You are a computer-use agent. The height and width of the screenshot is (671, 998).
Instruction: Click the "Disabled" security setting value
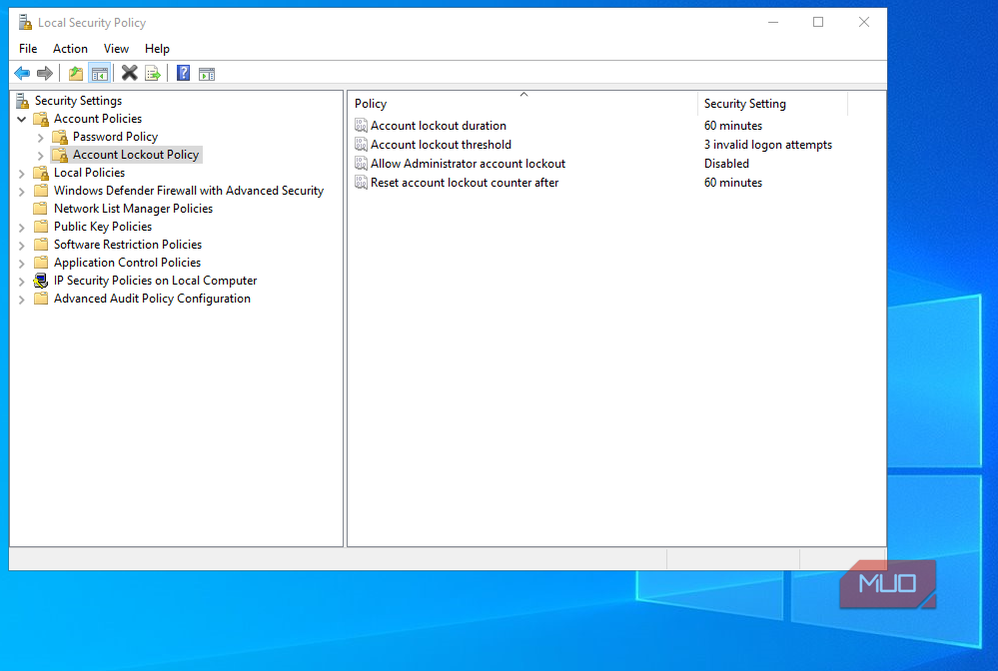point(726,164)
